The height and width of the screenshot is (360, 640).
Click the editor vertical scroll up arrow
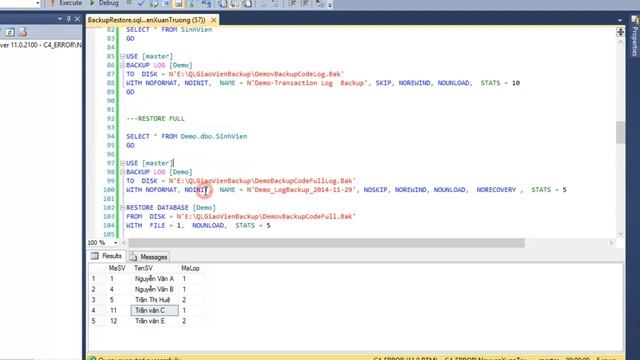(x=620, y=41)
